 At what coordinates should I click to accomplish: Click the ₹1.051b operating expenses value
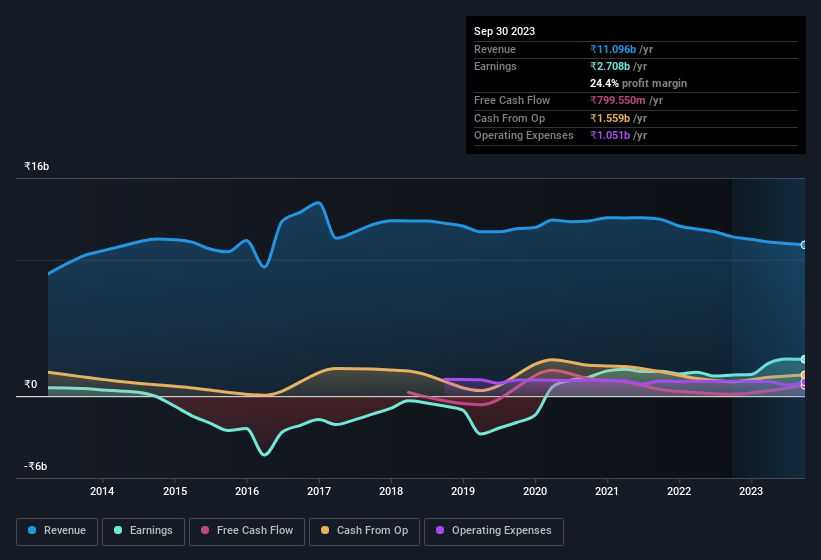[610, 136]
